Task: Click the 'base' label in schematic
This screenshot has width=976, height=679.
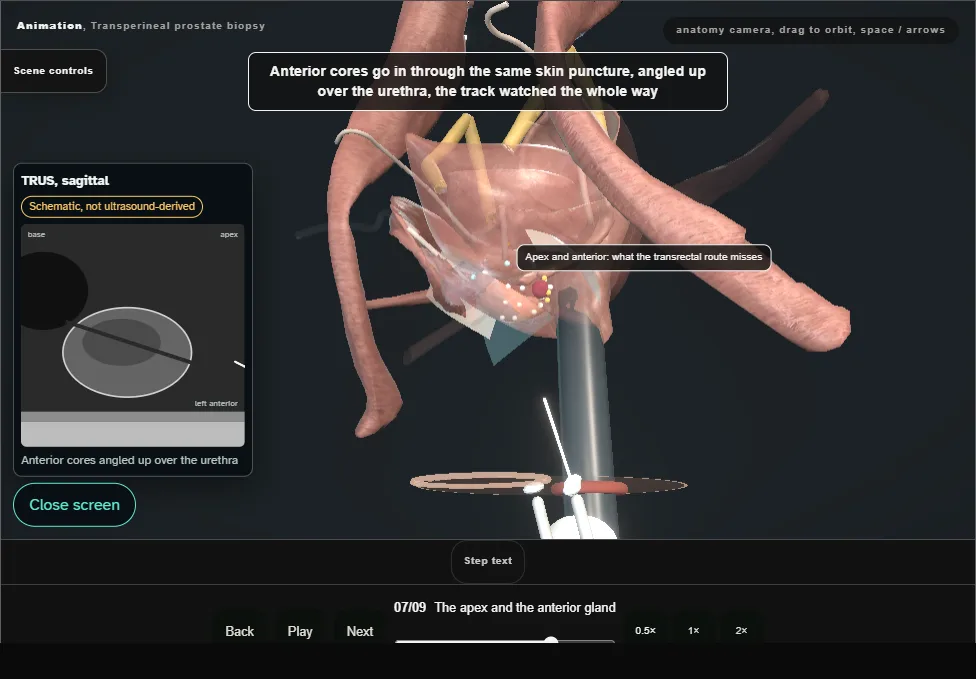Action: [x=36, y=235]
